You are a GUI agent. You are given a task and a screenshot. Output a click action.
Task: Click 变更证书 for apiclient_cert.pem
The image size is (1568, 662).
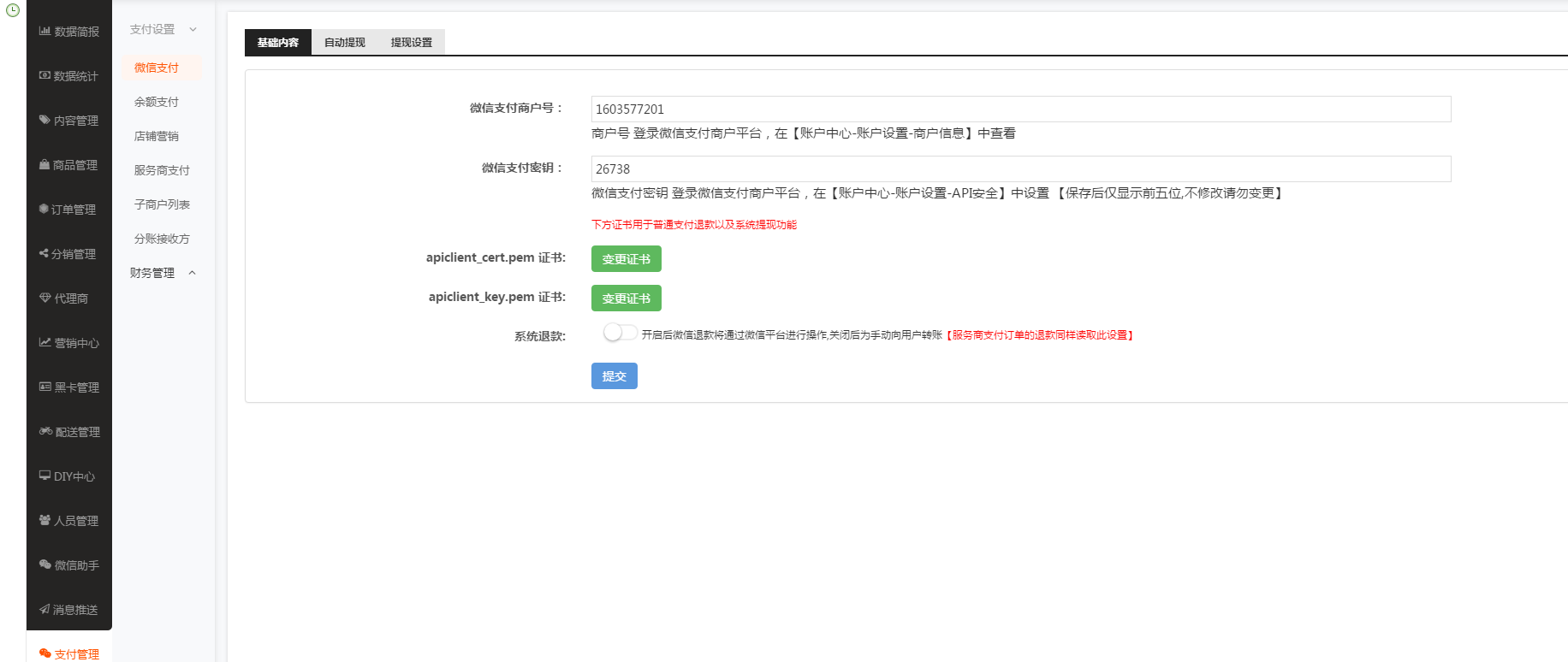click(x=626, y=258)
